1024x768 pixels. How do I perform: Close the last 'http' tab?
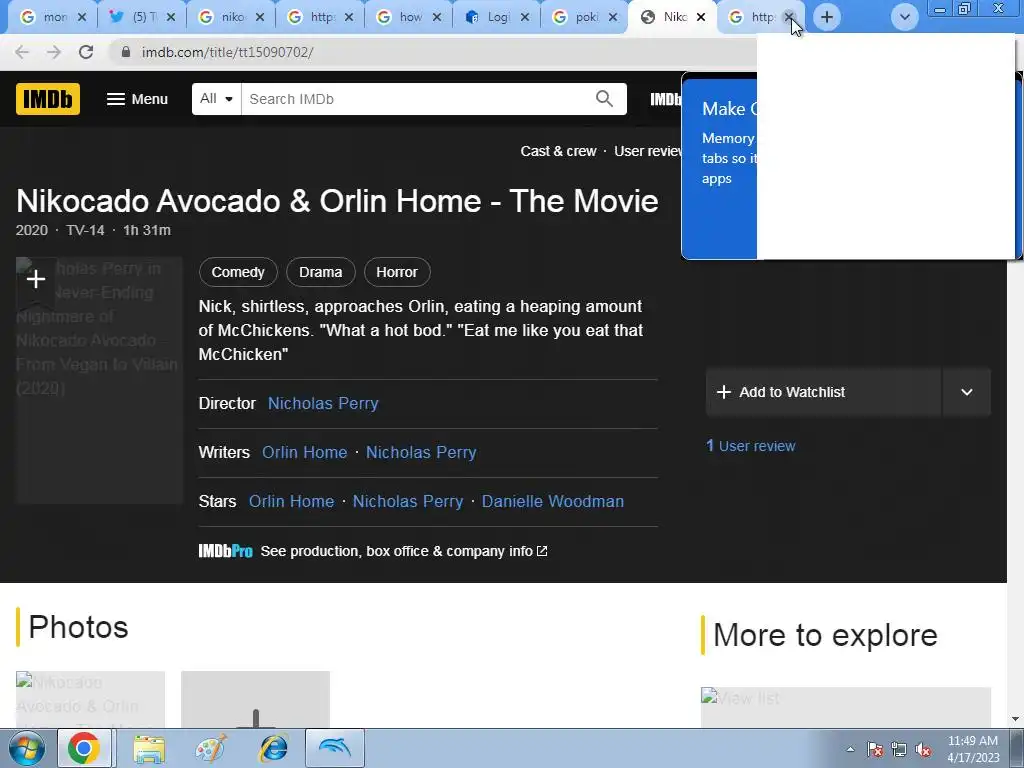pyautogui.click(x=789, y=17)
